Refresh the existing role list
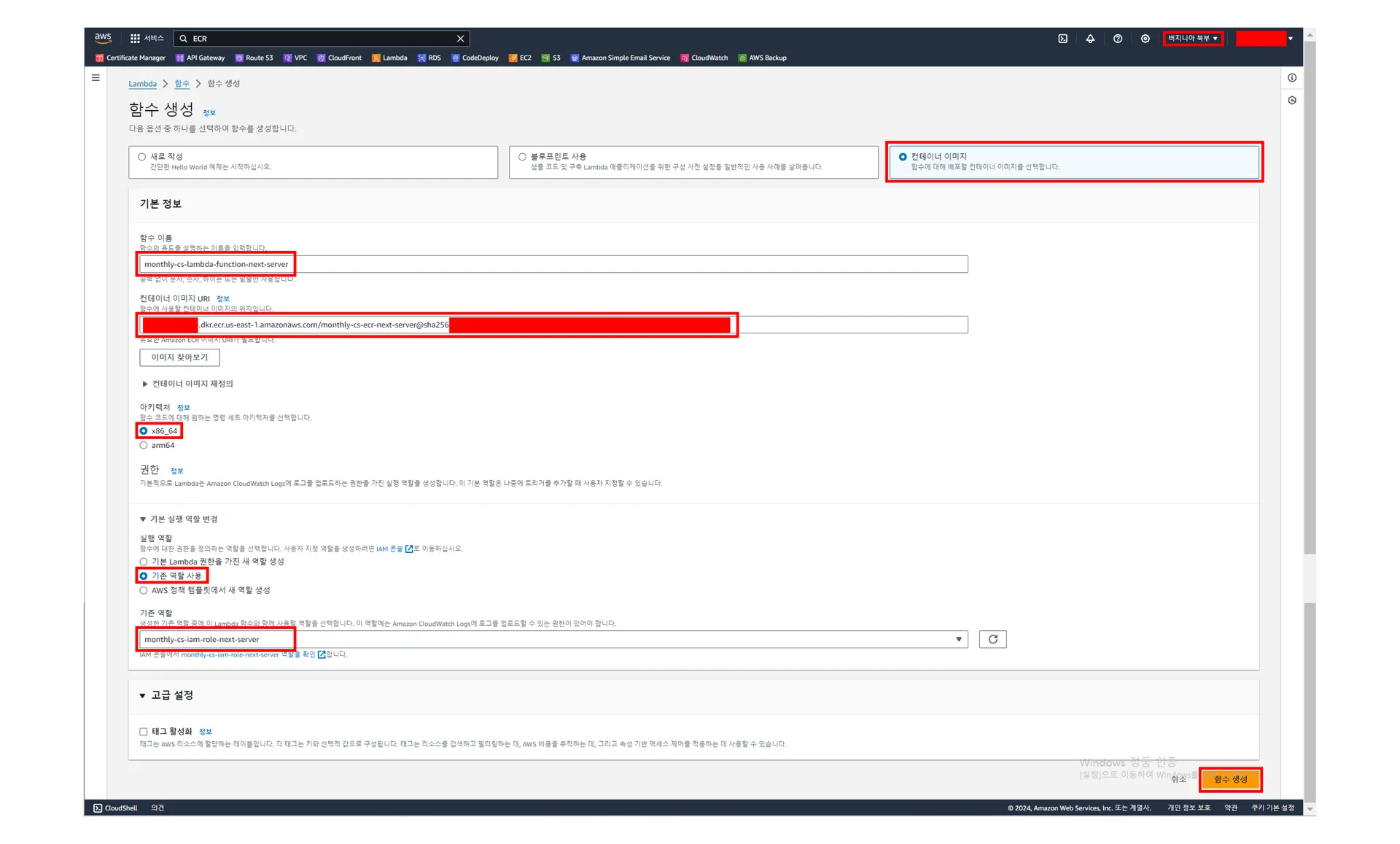1400x844 pixels. point(992,639)
